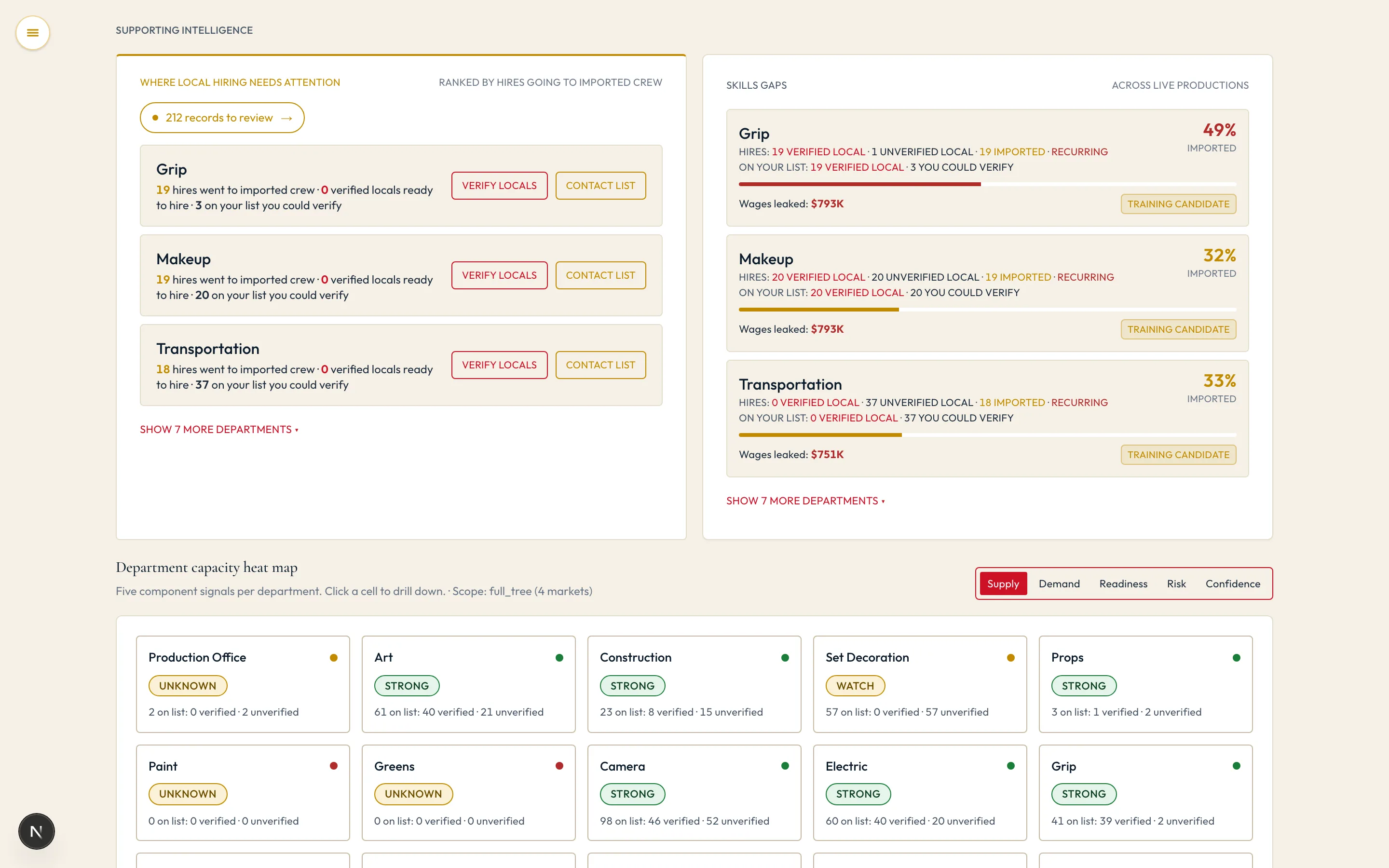Open Contact List for Makeup

[x=600, y=275]
